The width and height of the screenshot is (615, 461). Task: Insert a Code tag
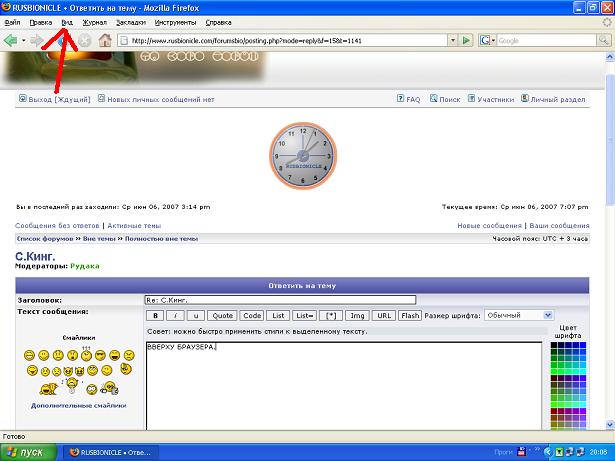point(252,315)
